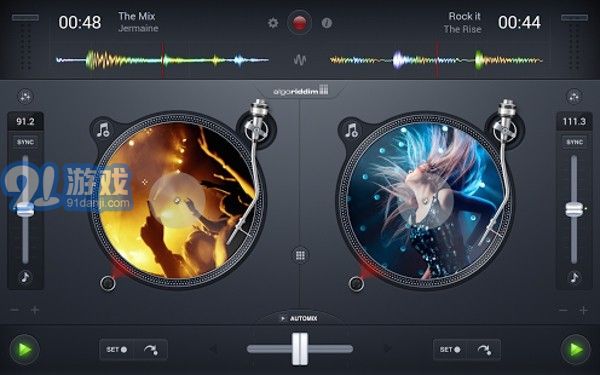Increase right deck tempo with plus button
Viewport: 600px width, 375px height.
584,310
